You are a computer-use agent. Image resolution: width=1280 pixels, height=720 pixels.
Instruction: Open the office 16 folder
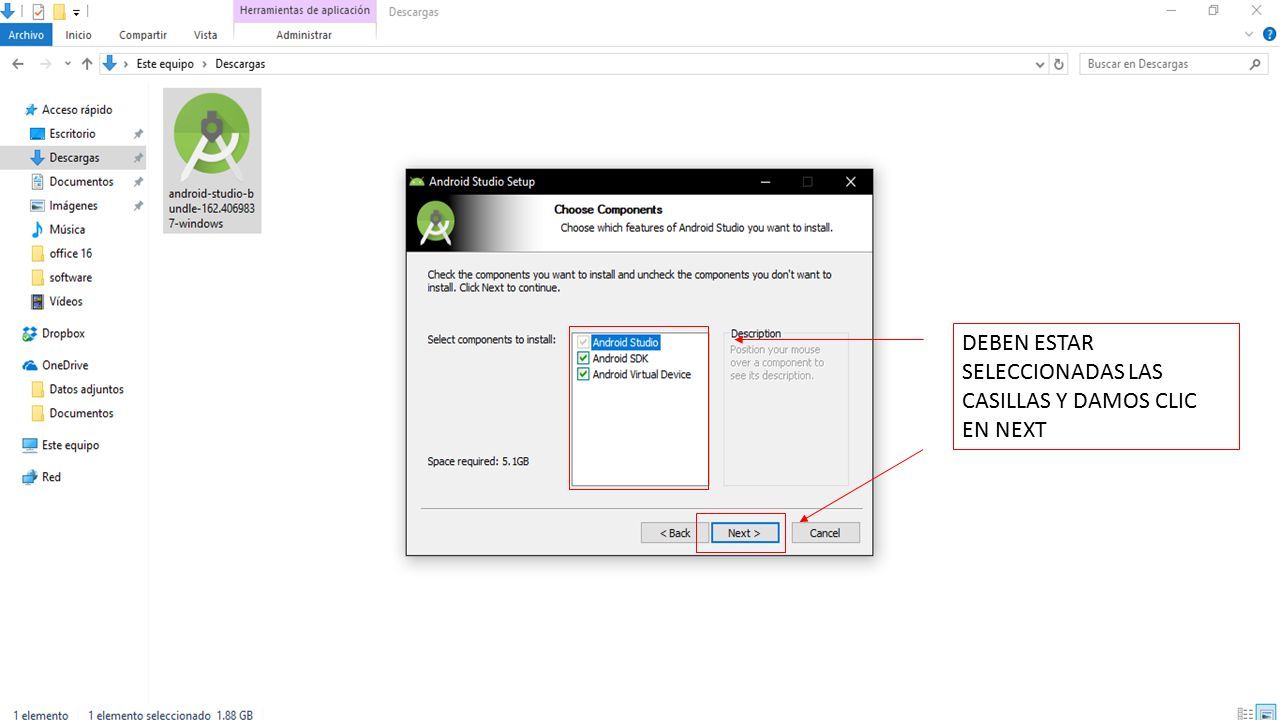pyautogui.click(x=70, y=254)
